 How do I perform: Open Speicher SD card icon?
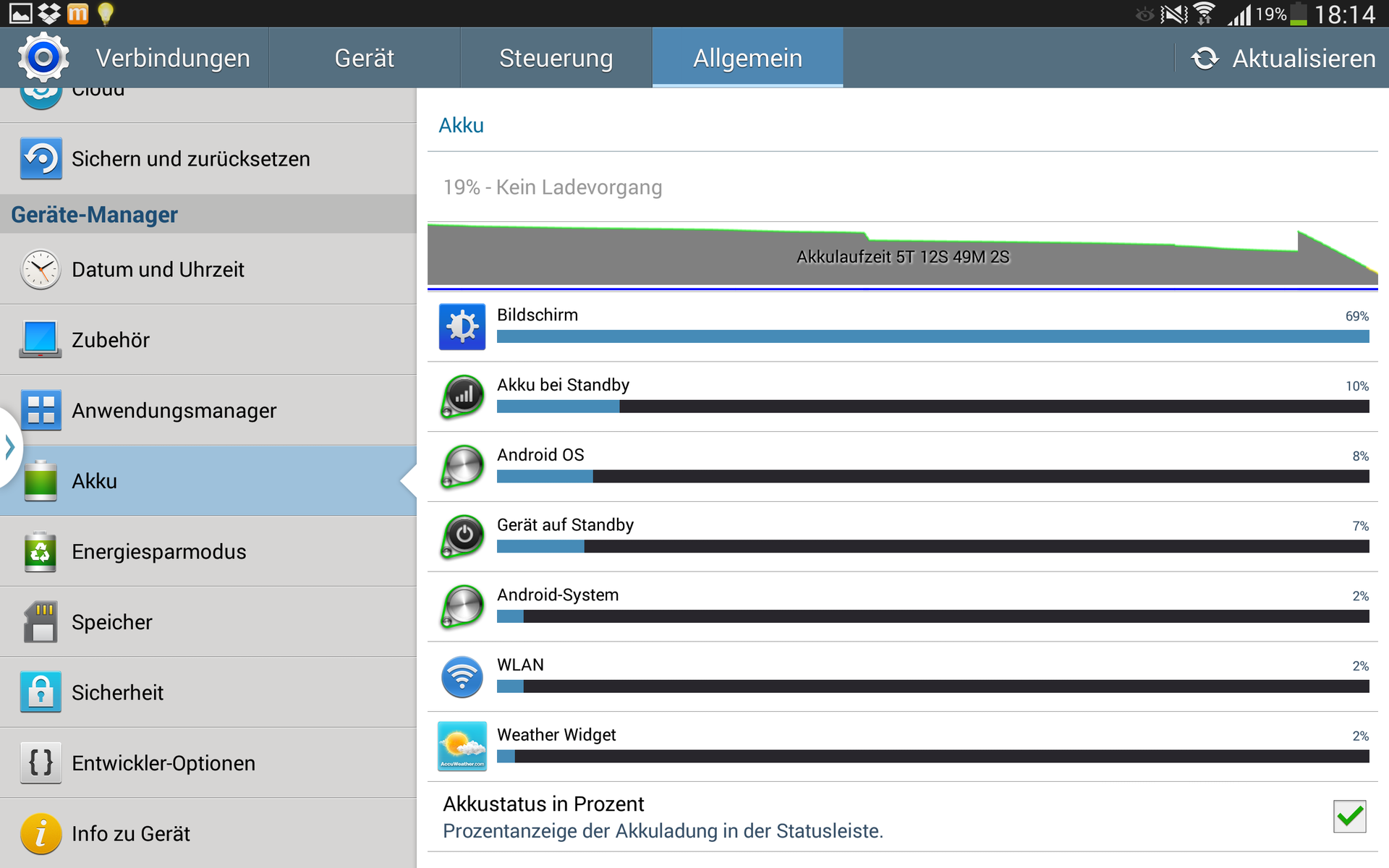(41, 622)
